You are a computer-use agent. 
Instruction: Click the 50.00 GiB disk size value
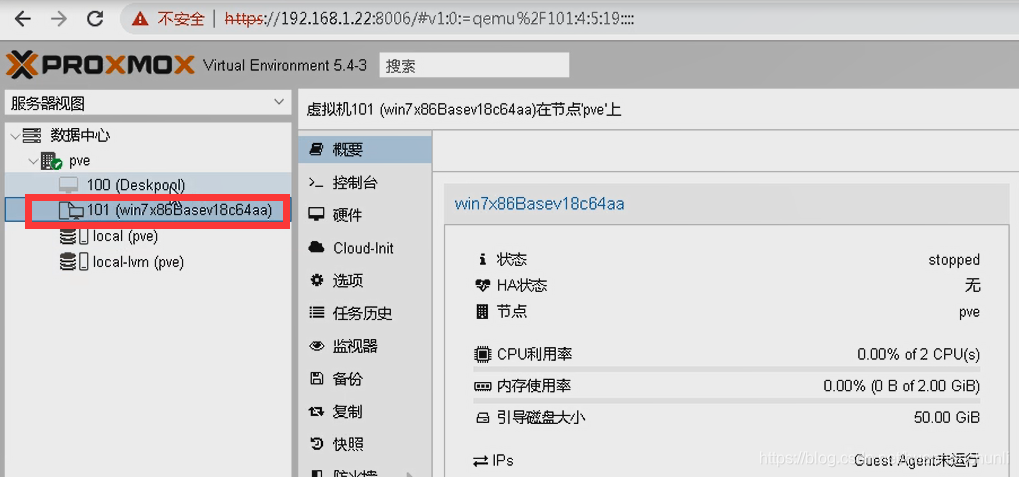(947, 417)
